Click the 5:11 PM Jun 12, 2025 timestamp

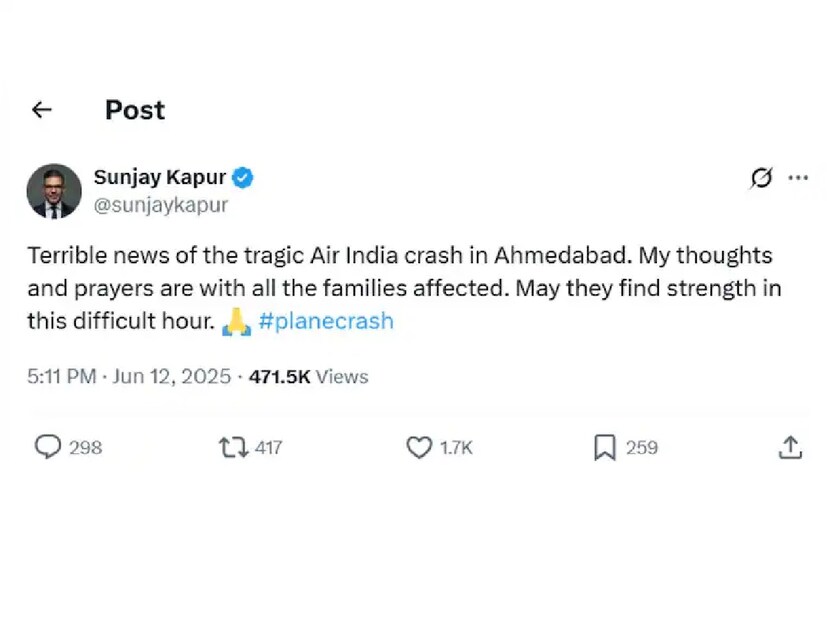[x=129, y=377]
